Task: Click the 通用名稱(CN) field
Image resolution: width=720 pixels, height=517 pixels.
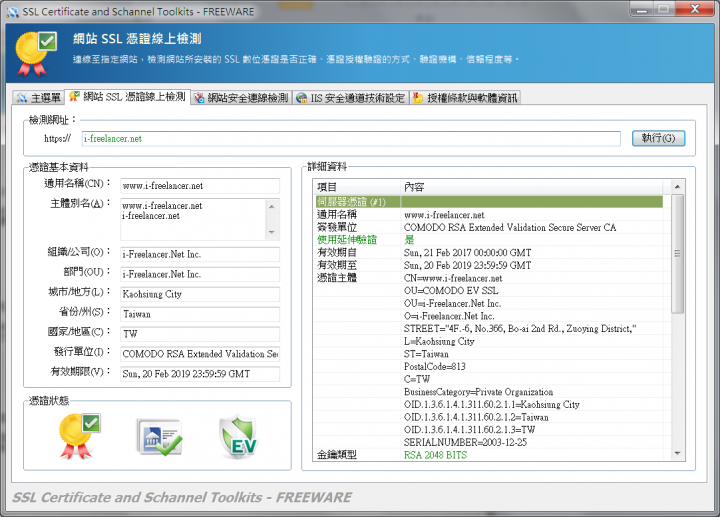Action: 200,185
